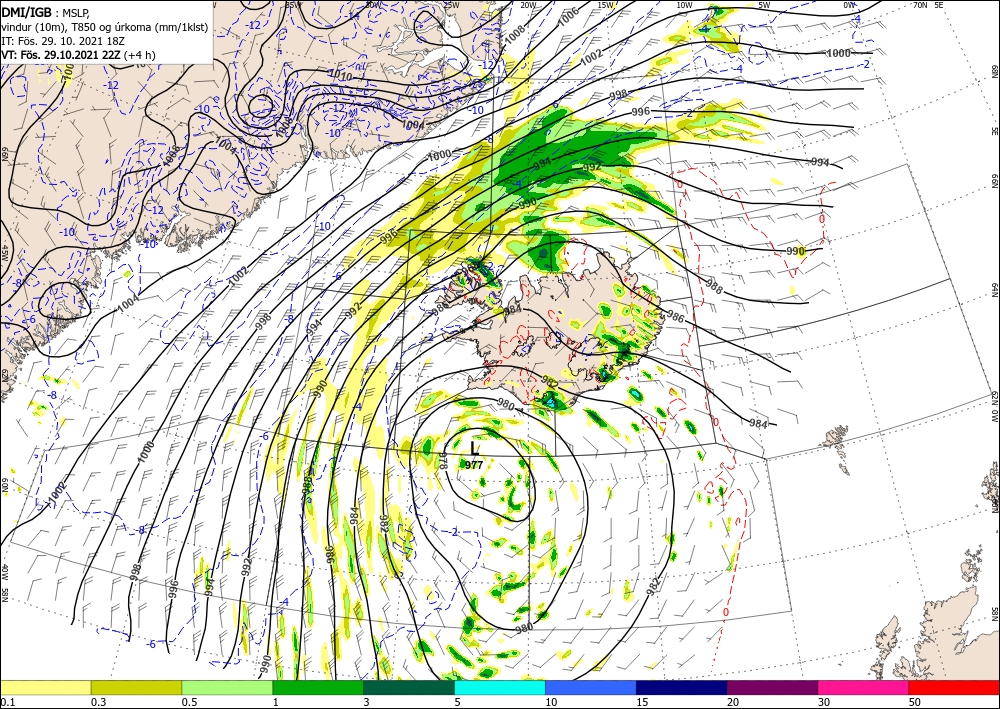The image size is (1000, 709).
Task: Select the dark green 3–5 legend band
Action: coord(409,687)
